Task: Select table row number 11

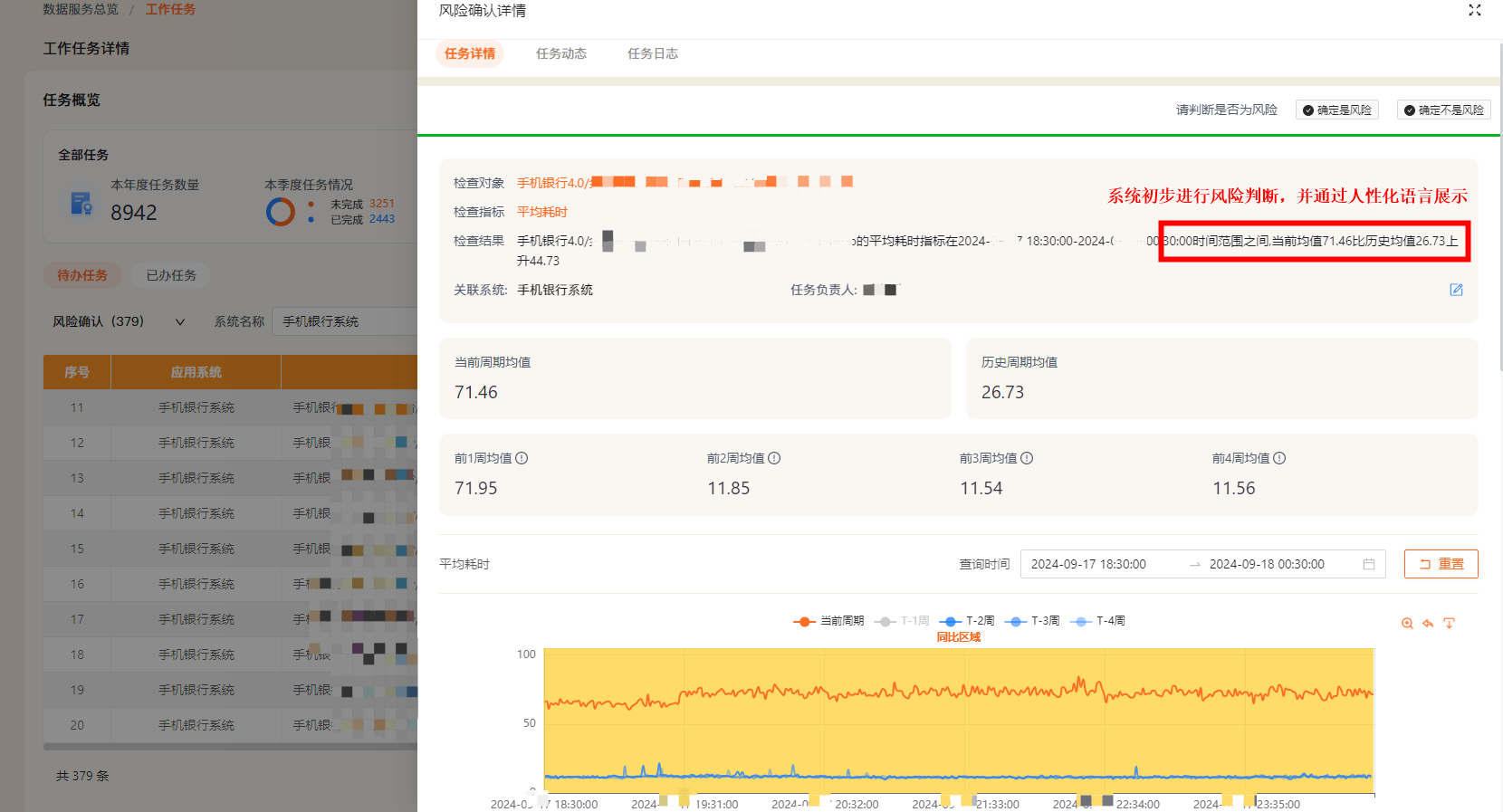Action: tap(230, 407)
